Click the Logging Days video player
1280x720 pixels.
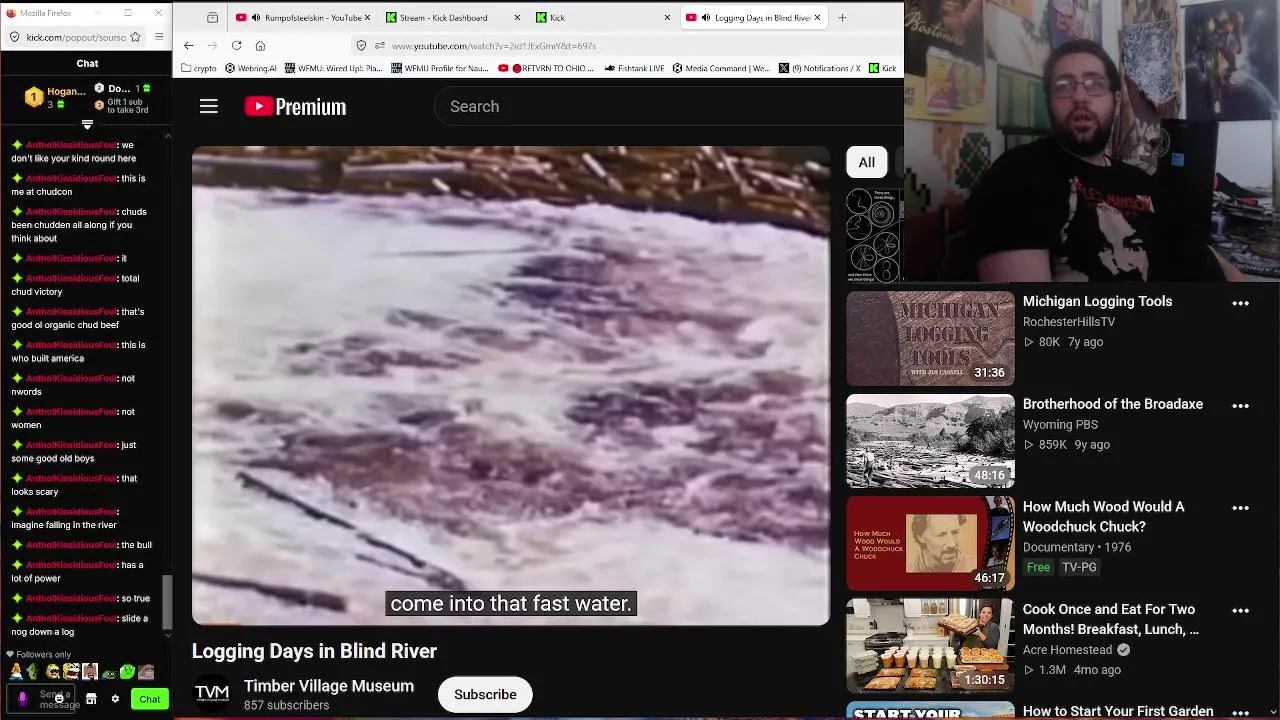pyautogui.click(x=510, y=386)
